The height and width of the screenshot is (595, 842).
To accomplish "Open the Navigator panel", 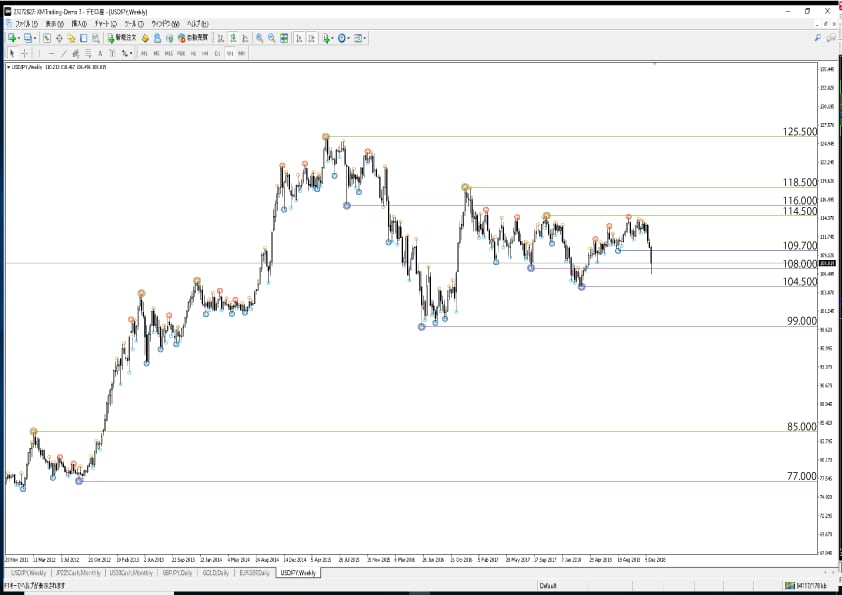I will (71, 38).
